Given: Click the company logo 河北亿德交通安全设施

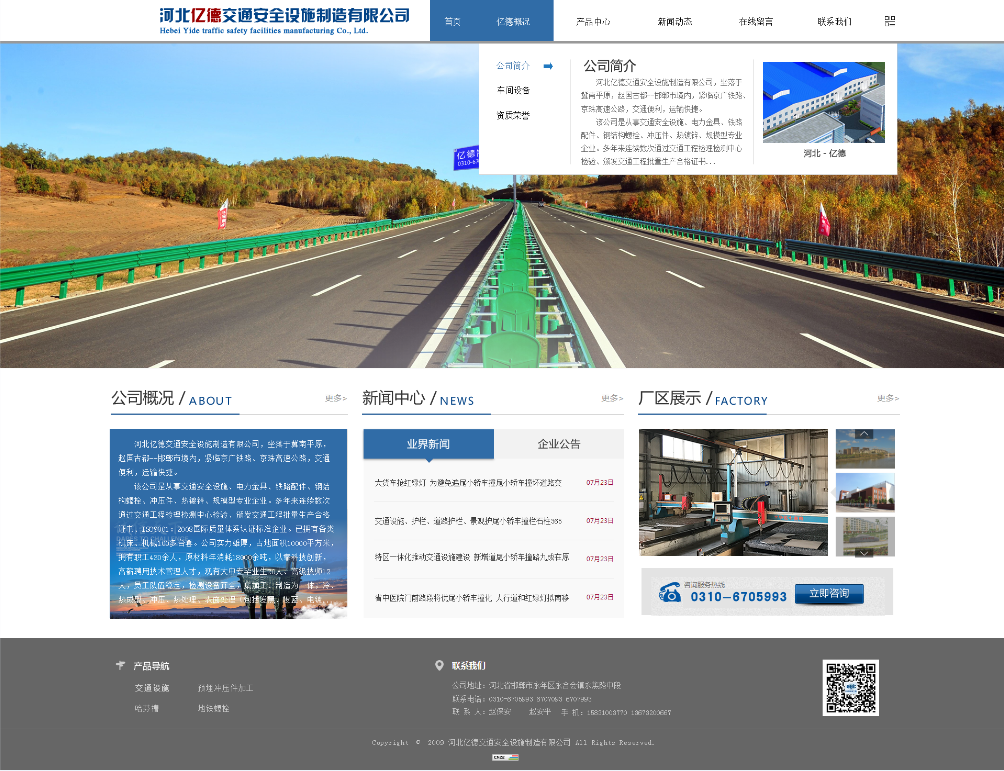Looking at the screenshot, I should (284, 20).
